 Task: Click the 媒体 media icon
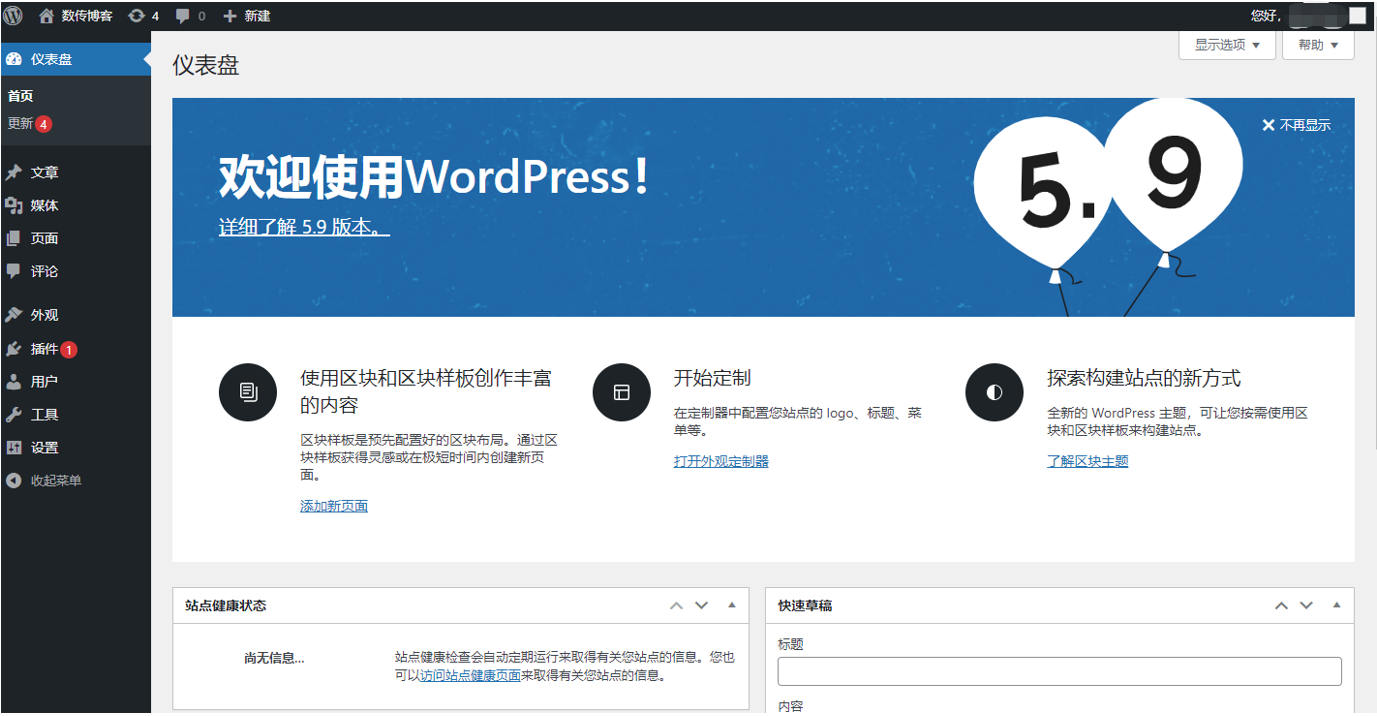[14, 205]
